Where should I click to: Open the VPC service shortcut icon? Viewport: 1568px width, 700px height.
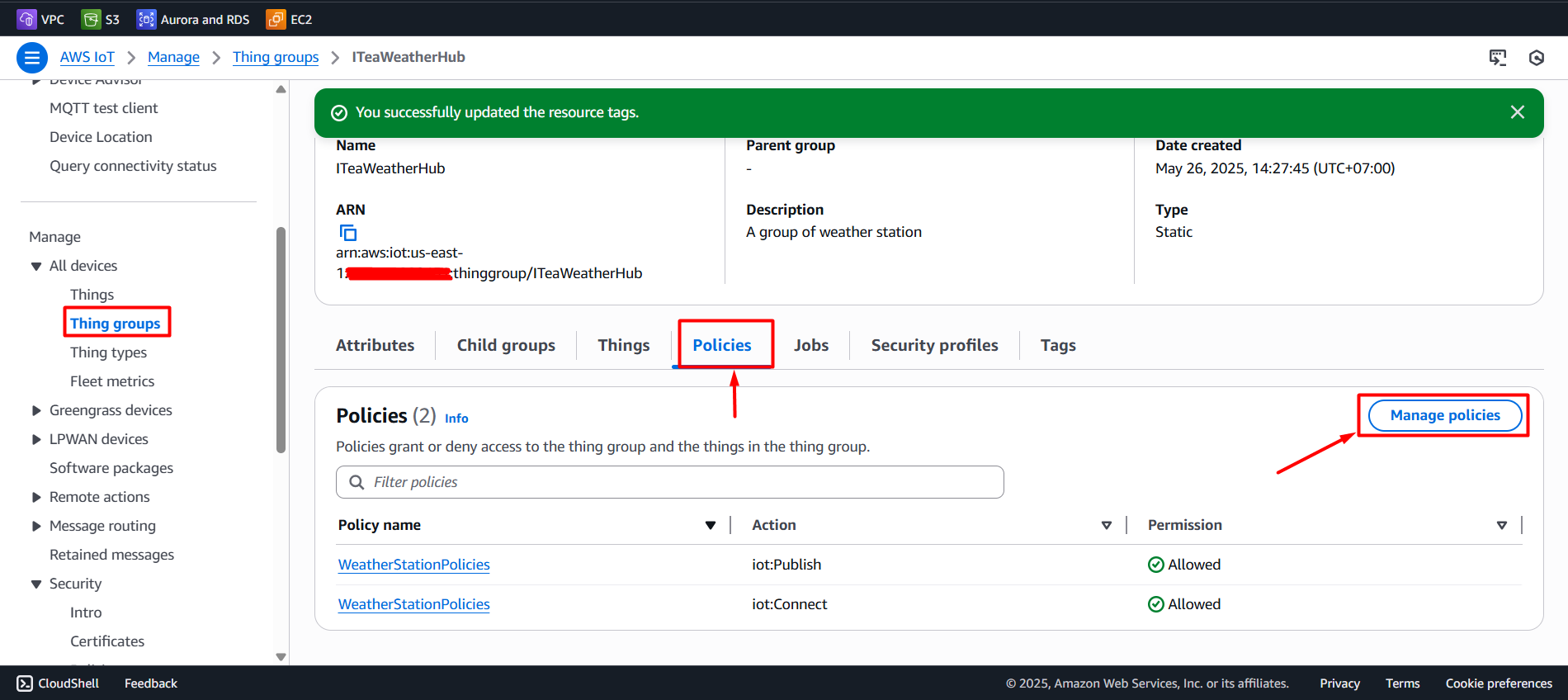click(x=26, y=19)
